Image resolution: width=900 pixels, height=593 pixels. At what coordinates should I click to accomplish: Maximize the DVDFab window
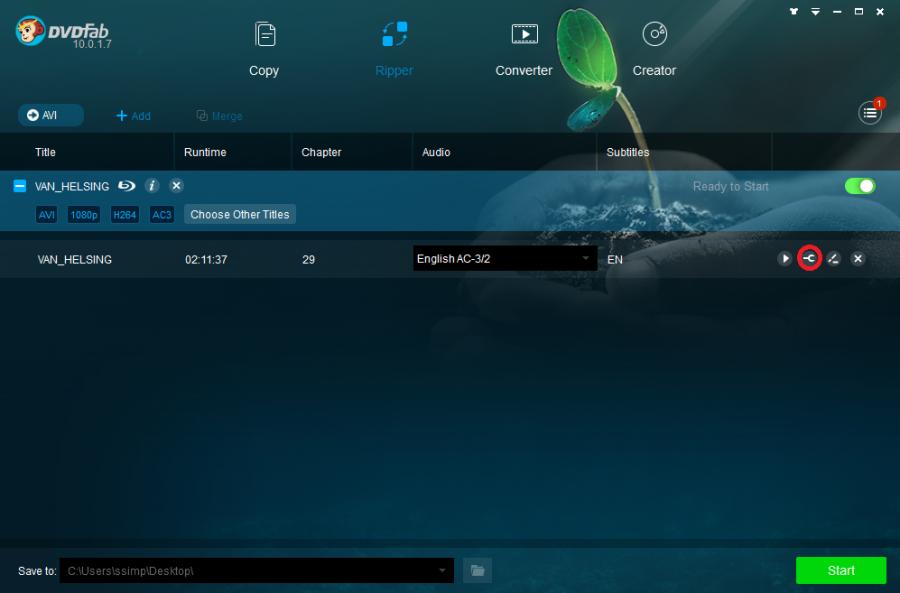pos(859,11)
